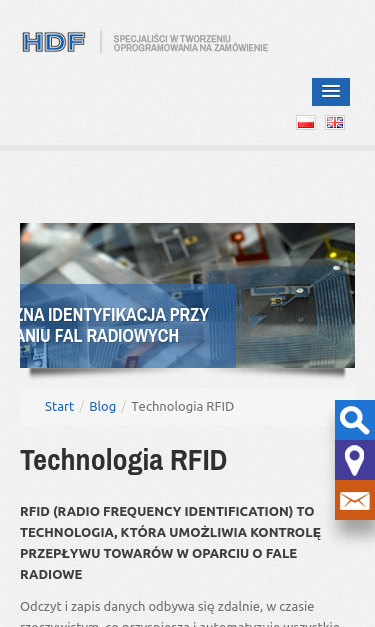375x627 pixels.
Task: Switch to English via the UK flag
Action: point(335,122)
